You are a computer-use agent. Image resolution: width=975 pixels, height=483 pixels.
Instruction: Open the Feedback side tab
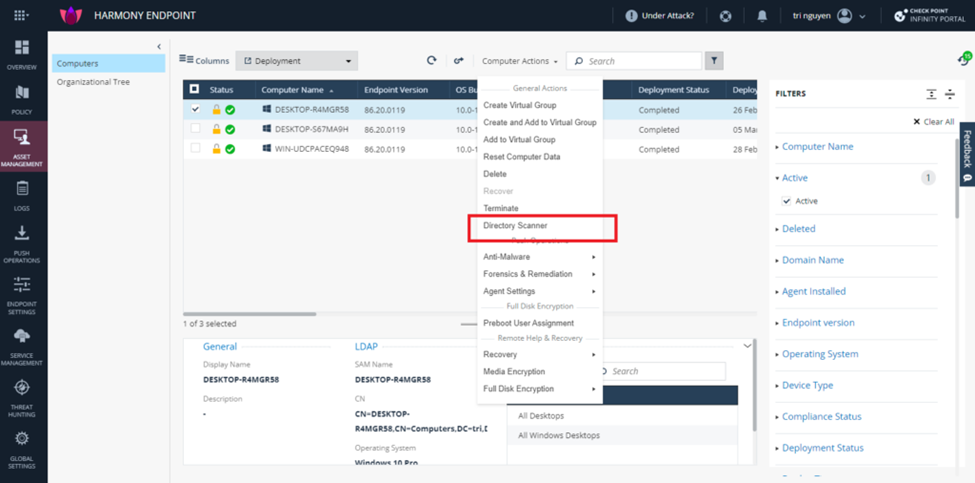[x=967, y=154]
